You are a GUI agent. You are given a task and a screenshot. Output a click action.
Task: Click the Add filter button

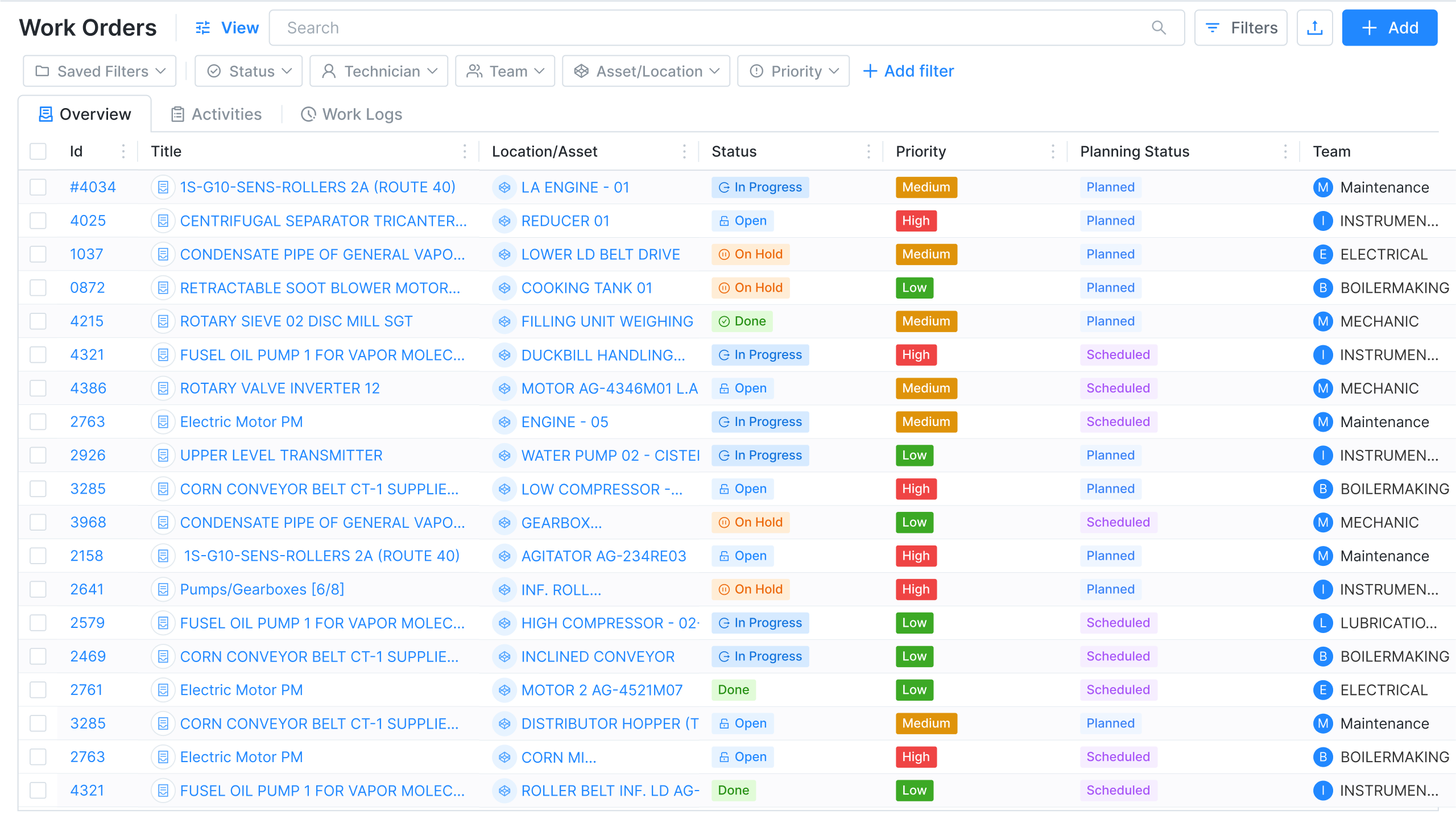coord(908,71)
